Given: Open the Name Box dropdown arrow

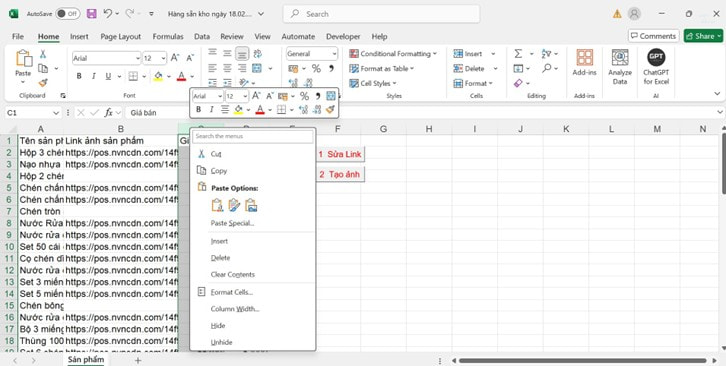Looking at the screenshot, I should pyautogui.click(x=56, y=113).
